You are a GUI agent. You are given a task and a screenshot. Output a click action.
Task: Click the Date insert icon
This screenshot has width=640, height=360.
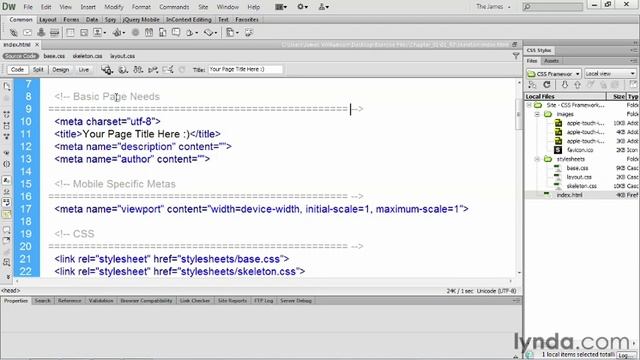click(149, 33)
